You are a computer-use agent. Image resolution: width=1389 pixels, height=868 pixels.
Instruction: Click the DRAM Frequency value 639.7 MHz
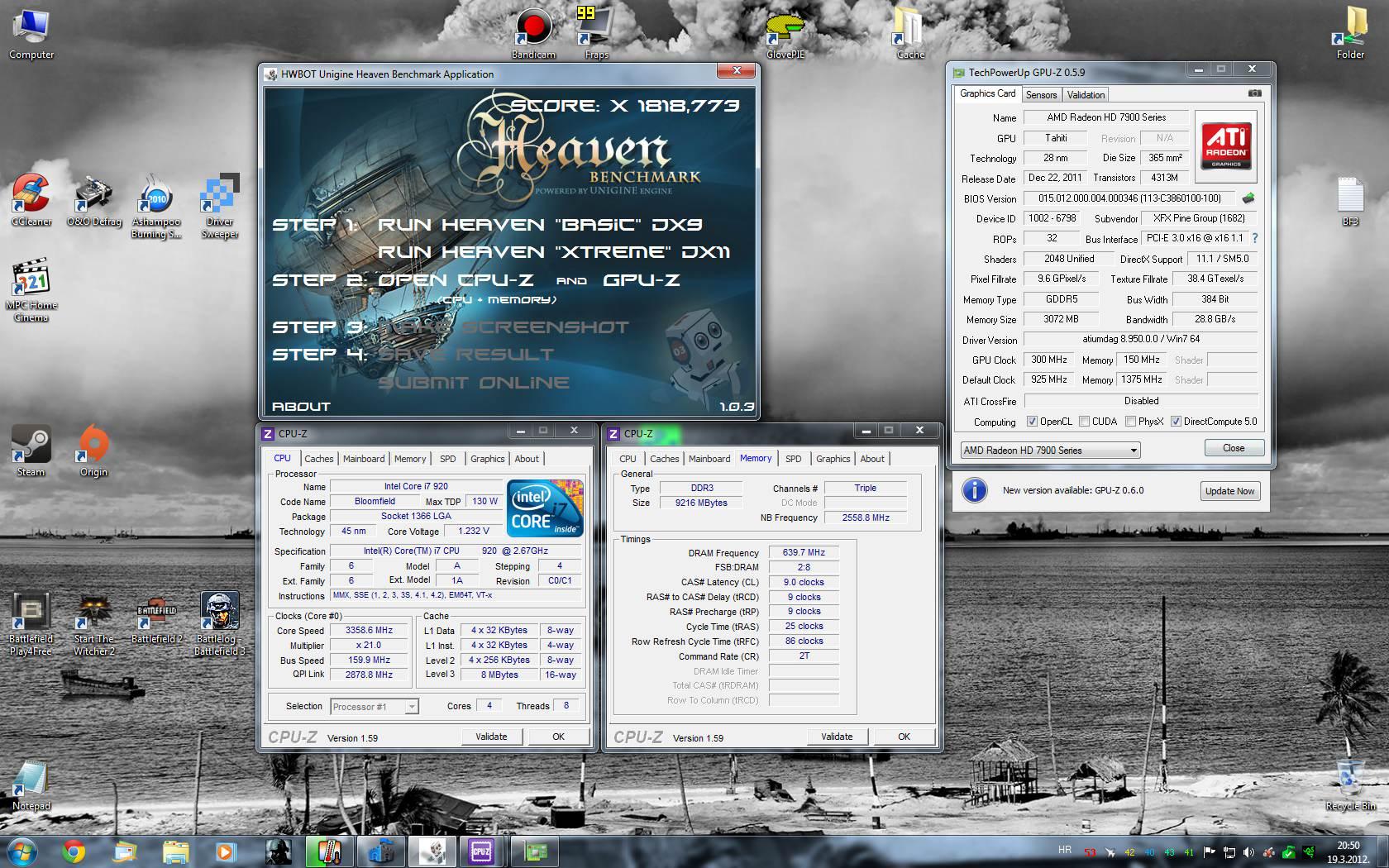804,552
